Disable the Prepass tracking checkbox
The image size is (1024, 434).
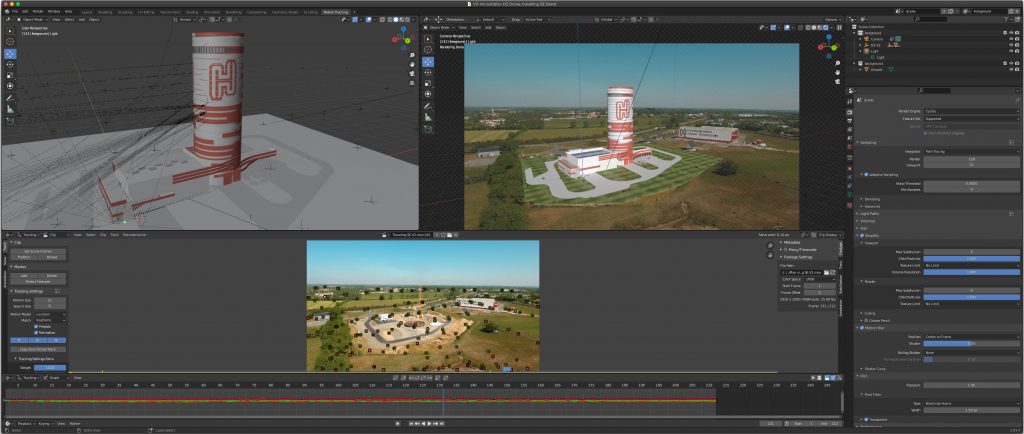36,326
